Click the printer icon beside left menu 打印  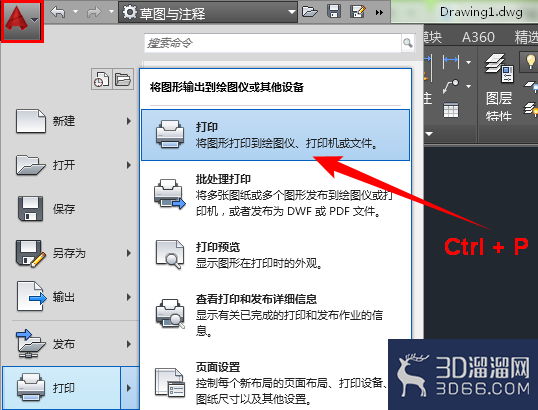31,388
